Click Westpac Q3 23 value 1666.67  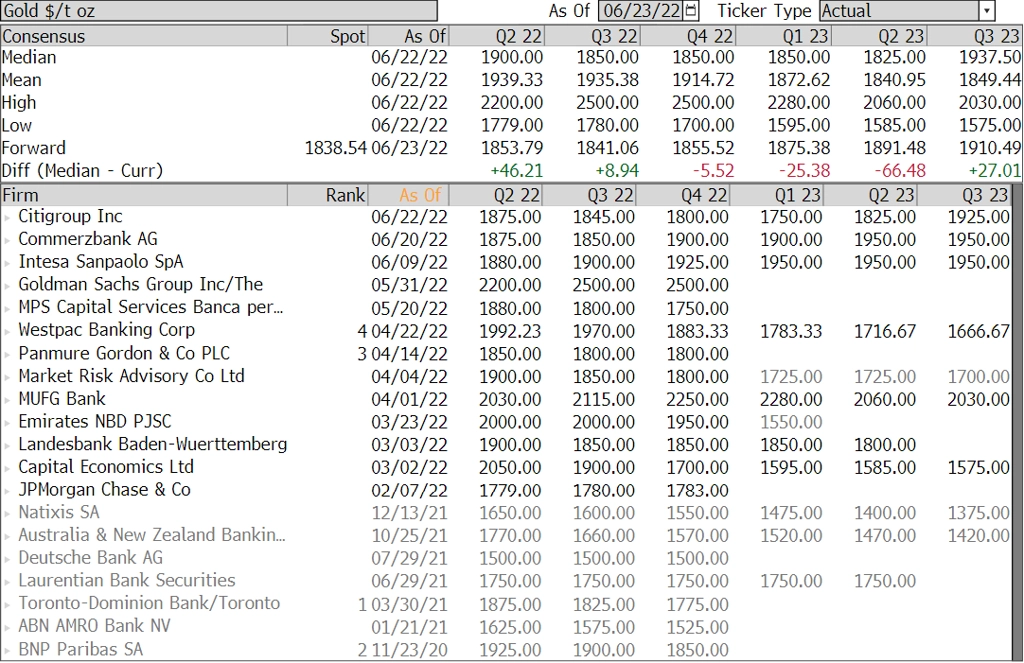[x=978, y=331]
